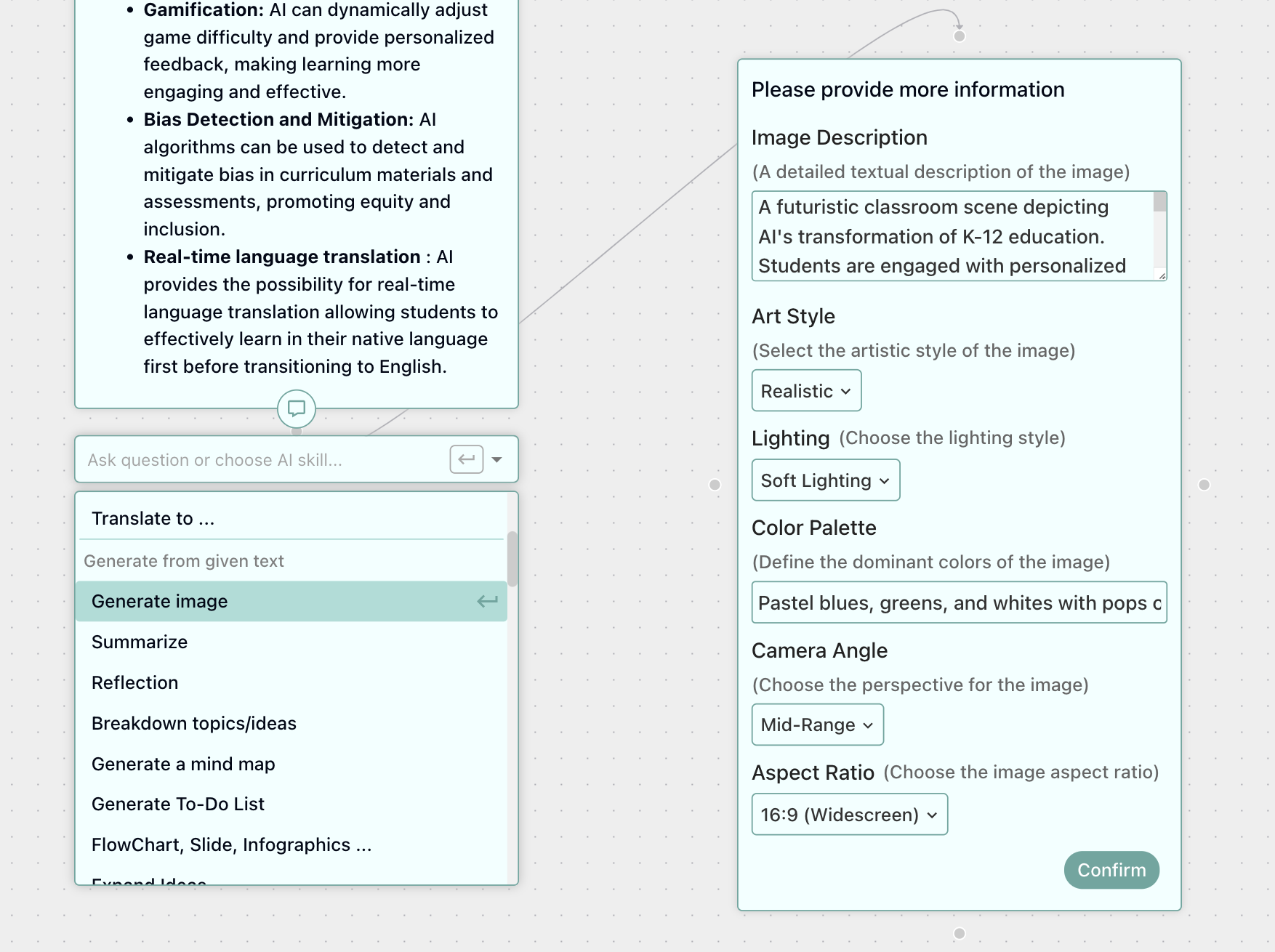The width and height of the screenshot is (1275, 952).
Task: Open the Realistic art style dropdown
Action: (x=805, y=390)
